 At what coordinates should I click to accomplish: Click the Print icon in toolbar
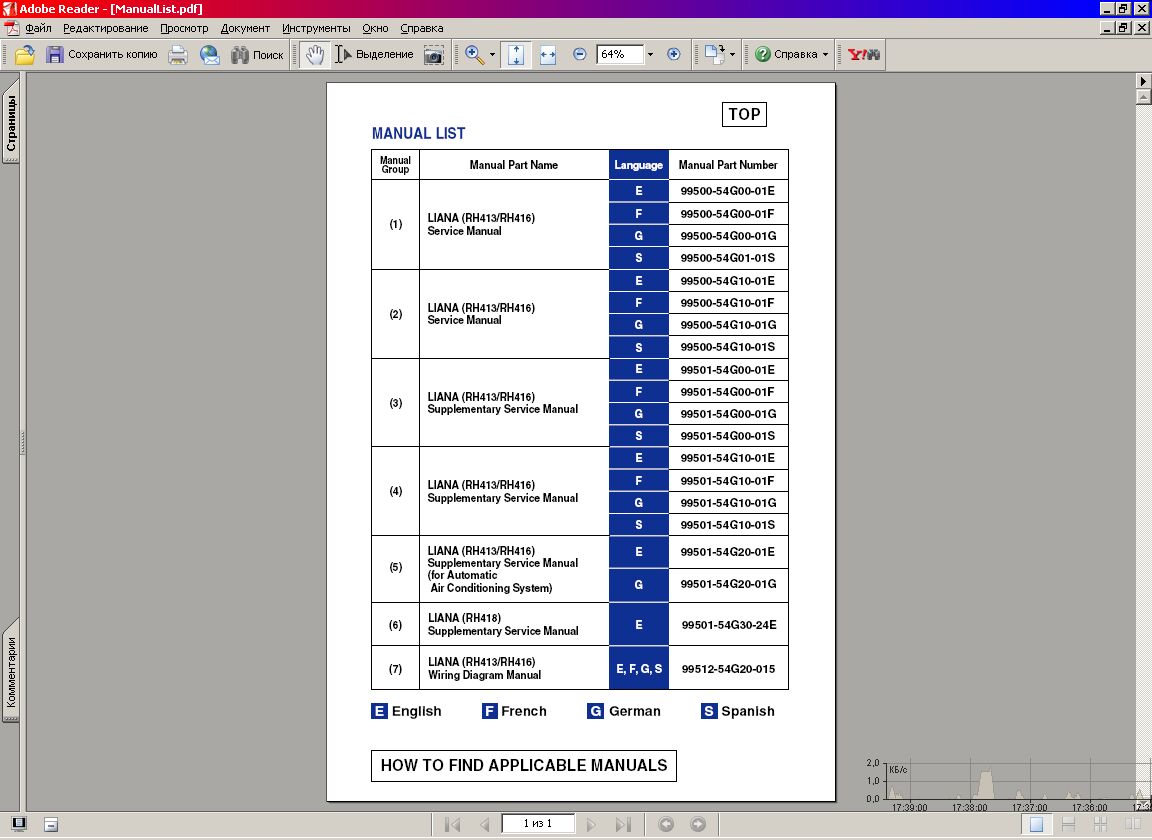(x=178, y=54)
